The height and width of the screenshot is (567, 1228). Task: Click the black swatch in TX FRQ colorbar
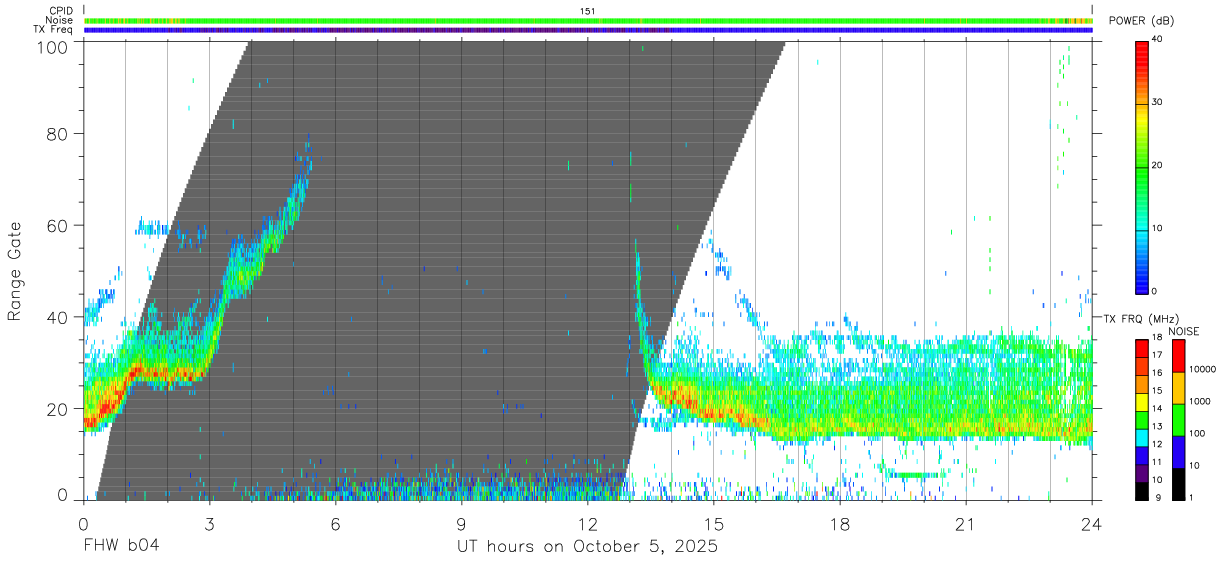coord(1142,491)
